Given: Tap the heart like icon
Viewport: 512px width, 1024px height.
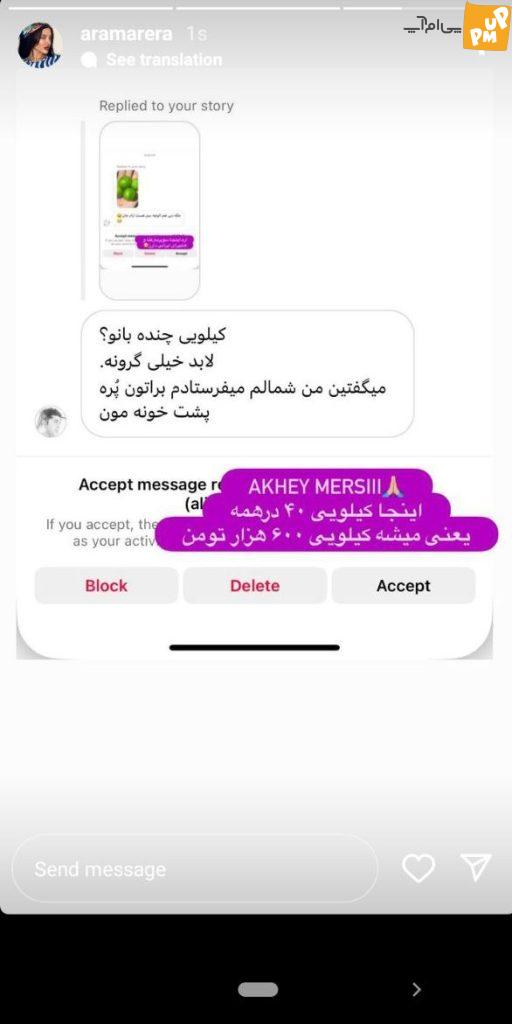Looking at the screenshot, I should click(x=419, y=868).
